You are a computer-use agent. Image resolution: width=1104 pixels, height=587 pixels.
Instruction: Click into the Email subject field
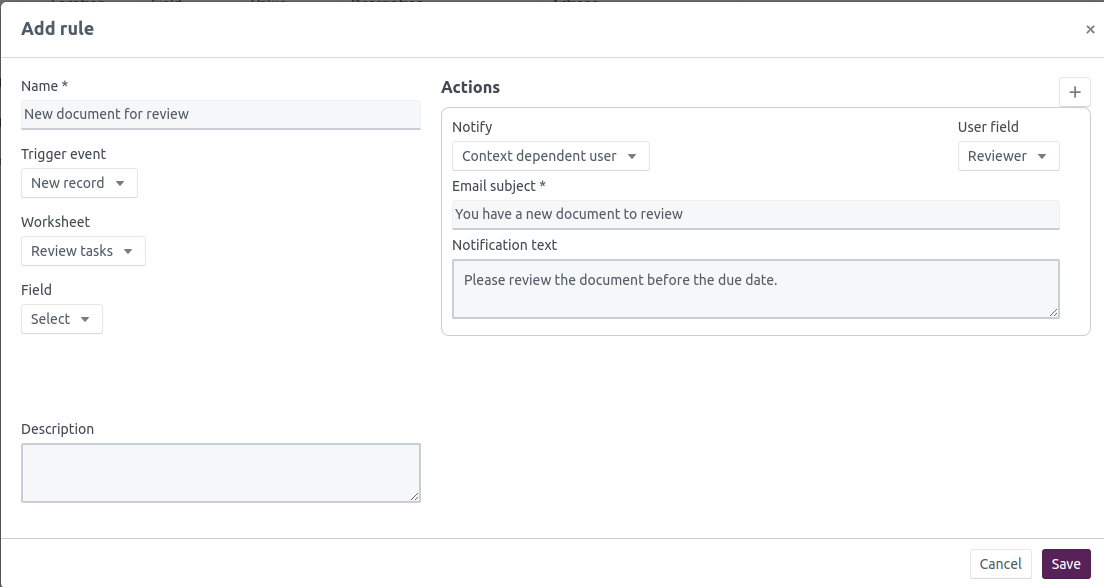pyautogui.click(x=755, y=214)
